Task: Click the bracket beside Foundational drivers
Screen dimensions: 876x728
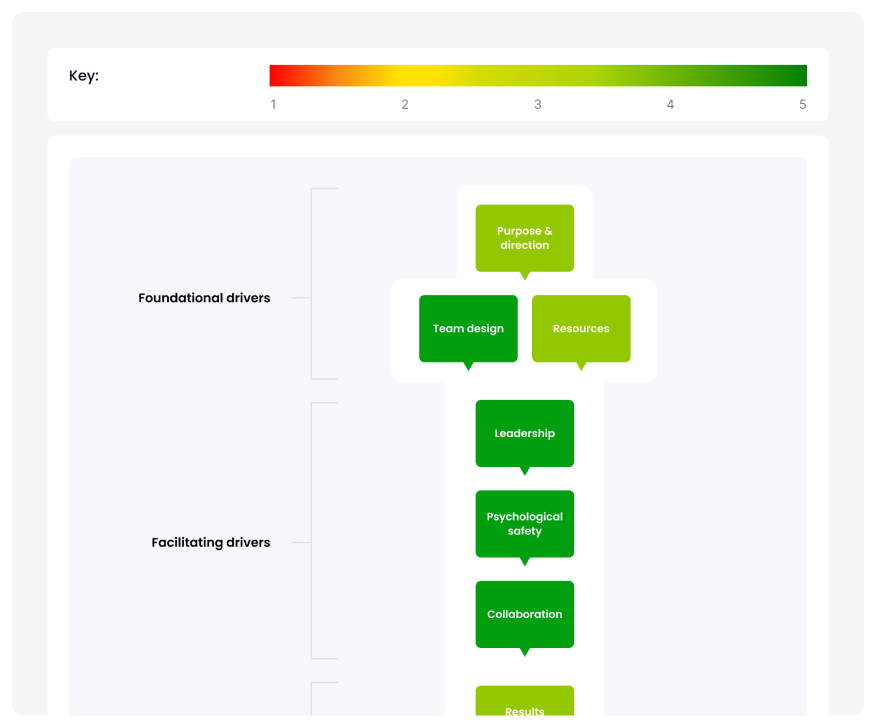Action: (x=313, y=284)
